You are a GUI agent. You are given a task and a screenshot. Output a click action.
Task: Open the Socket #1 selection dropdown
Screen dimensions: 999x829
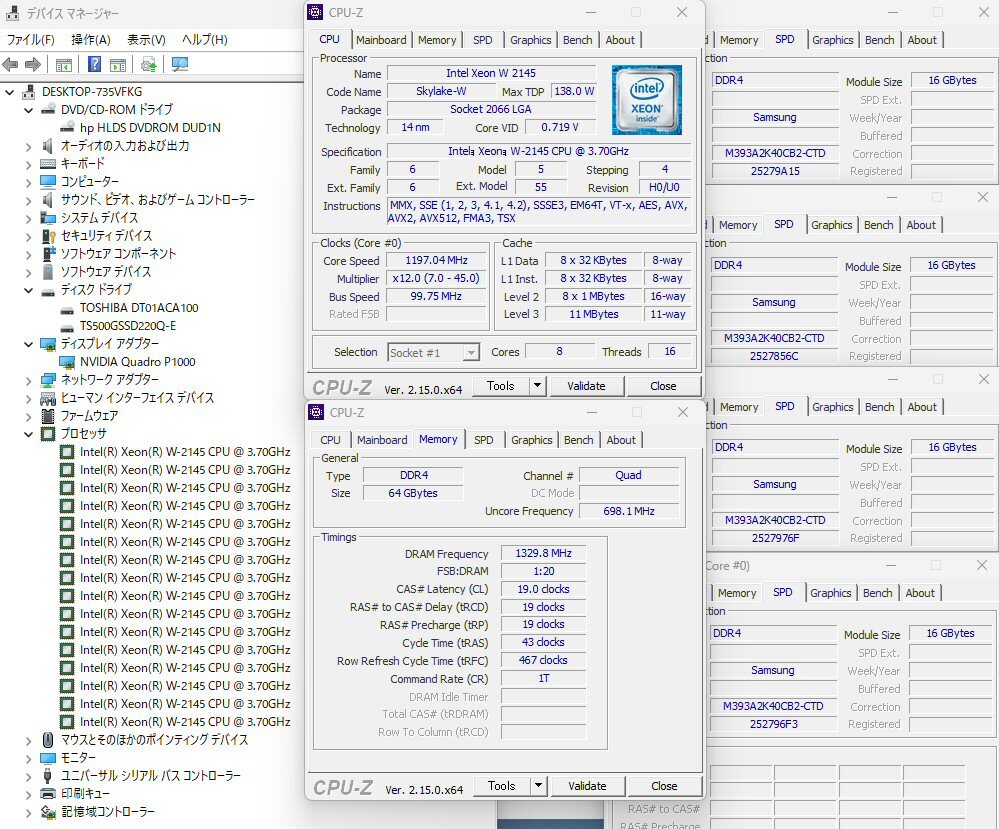pyautogui.click(x=471, y=352)
